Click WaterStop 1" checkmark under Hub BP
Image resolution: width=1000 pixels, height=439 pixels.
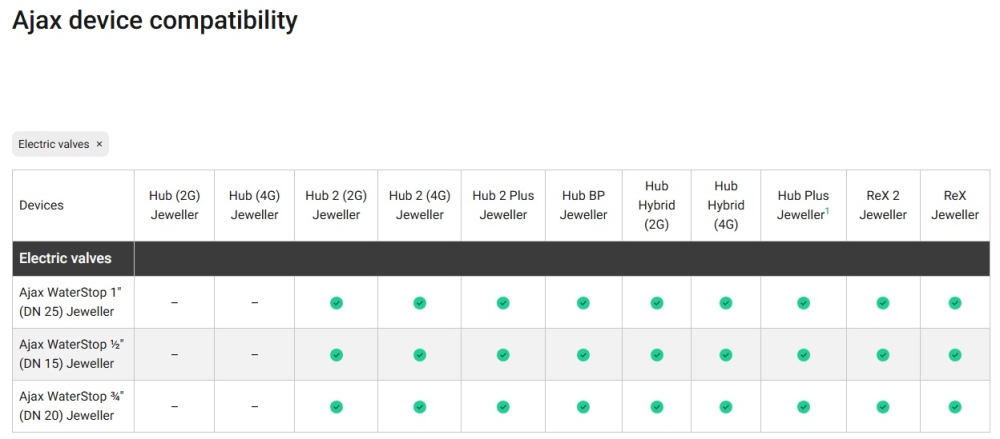584,303
